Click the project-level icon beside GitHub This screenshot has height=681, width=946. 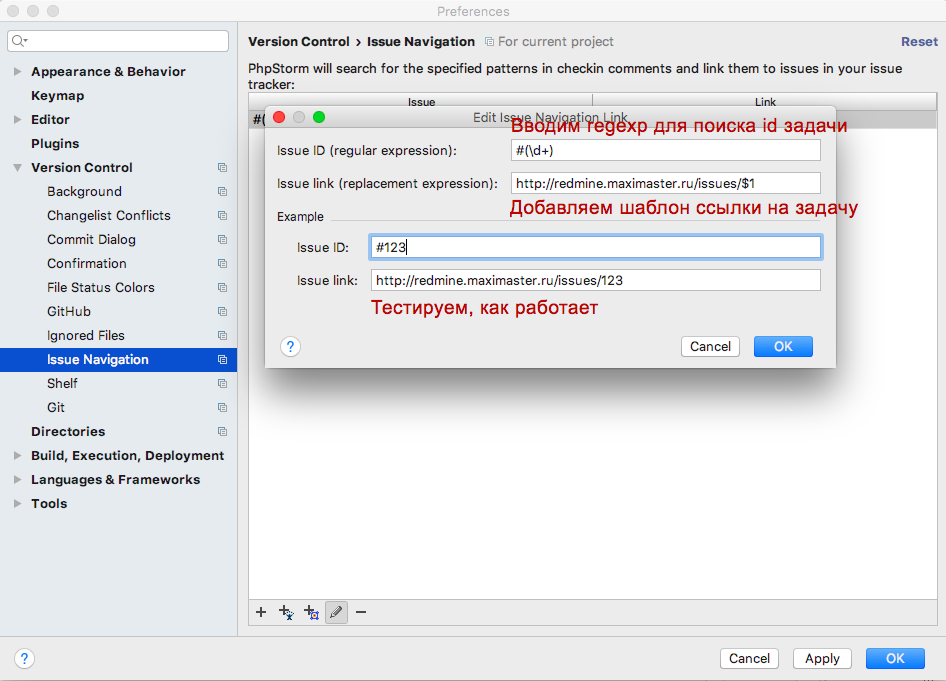point(222,312)
